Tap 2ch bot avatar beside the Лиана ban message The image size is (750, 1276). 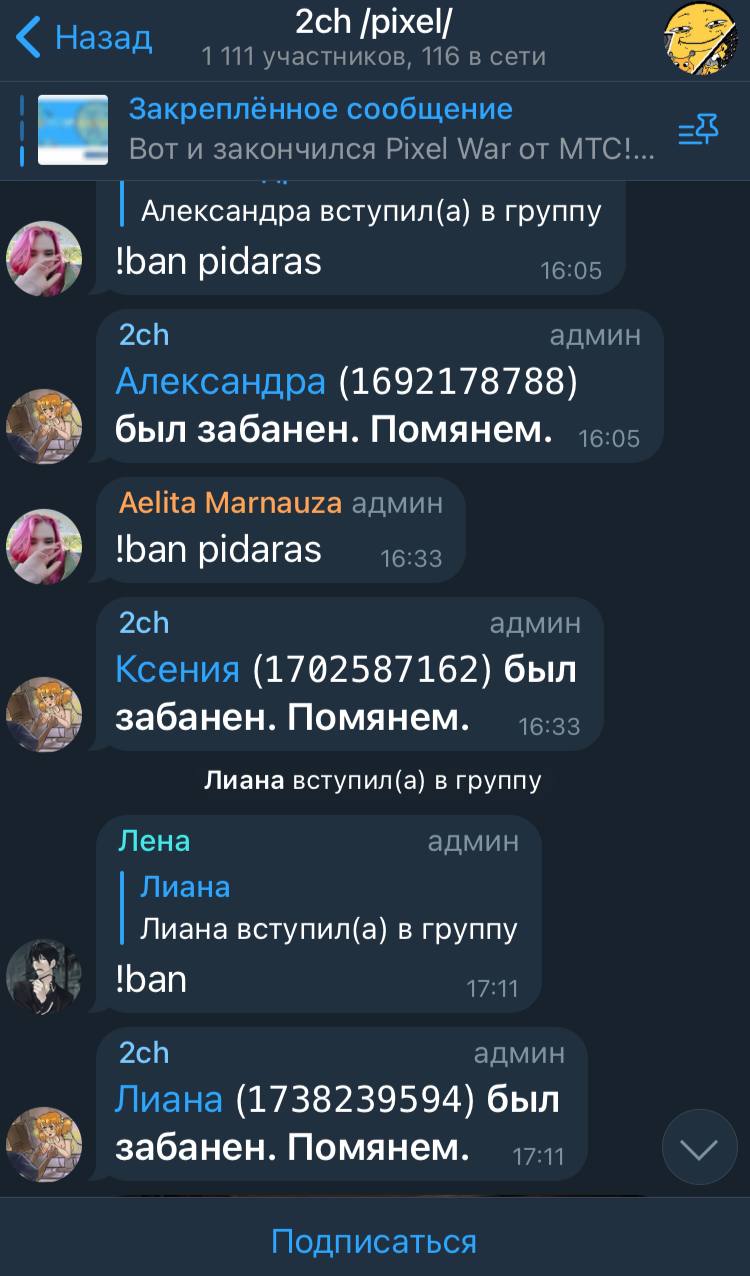[x=44, y=1144]
